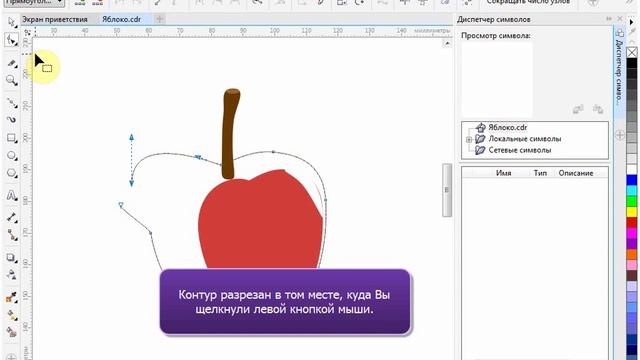Click the ruler origin icon at the rulers' corner
The height and width of the screenshot is (360, 640).
tap(27, 32)
